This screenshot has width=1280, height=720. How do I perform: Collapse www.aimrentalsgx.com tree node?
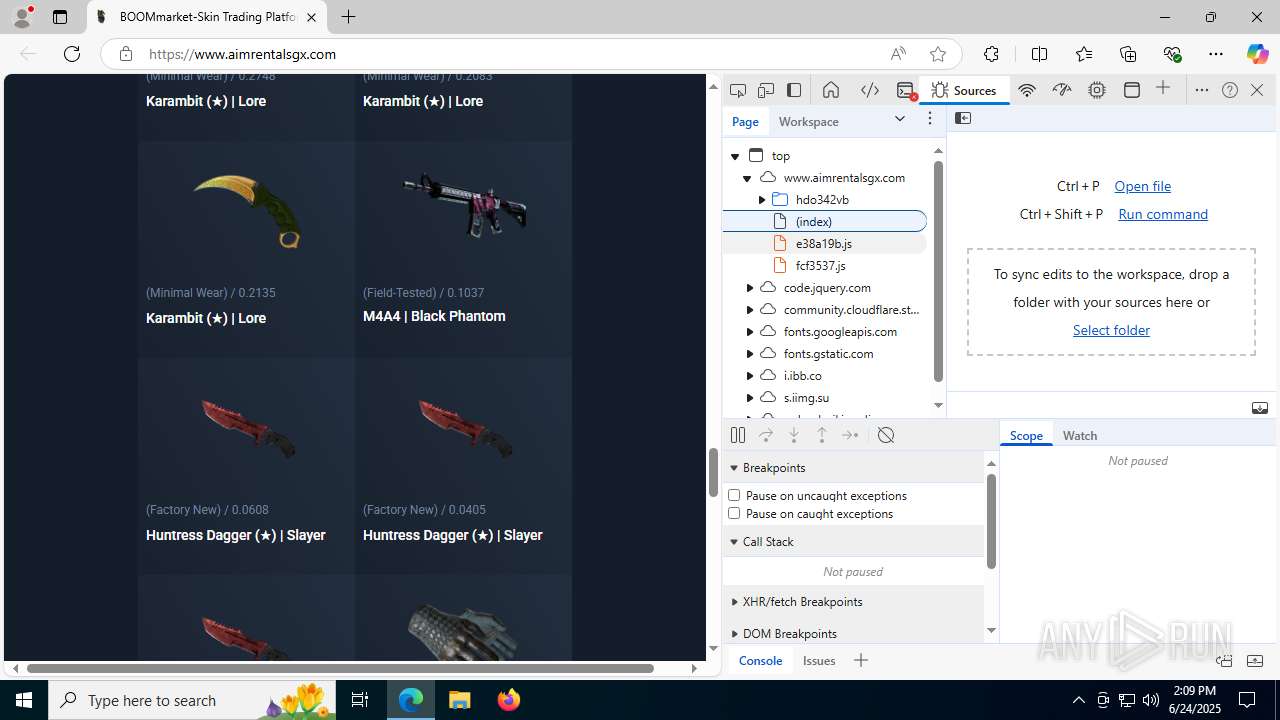[747, 178]
